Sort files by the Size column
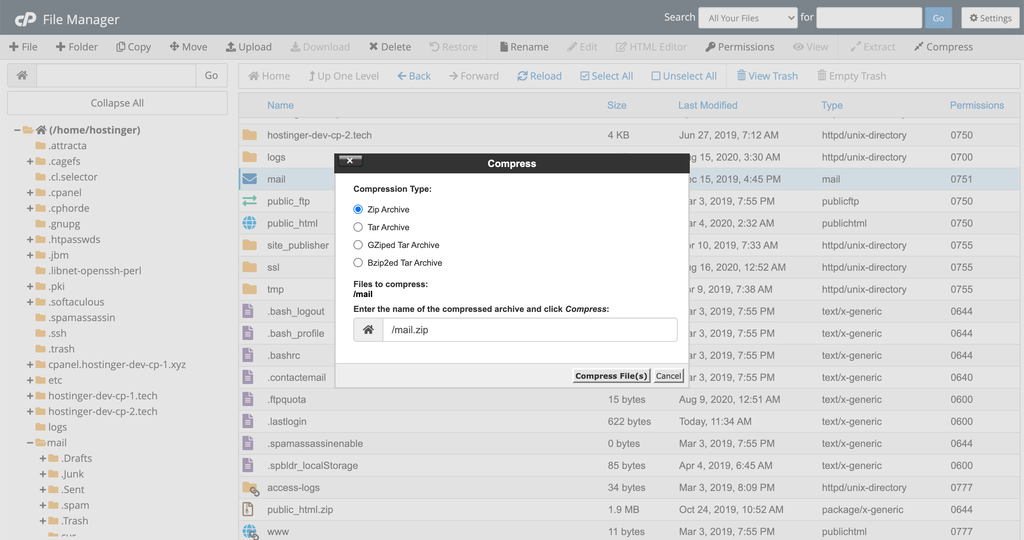 point(616,105)
